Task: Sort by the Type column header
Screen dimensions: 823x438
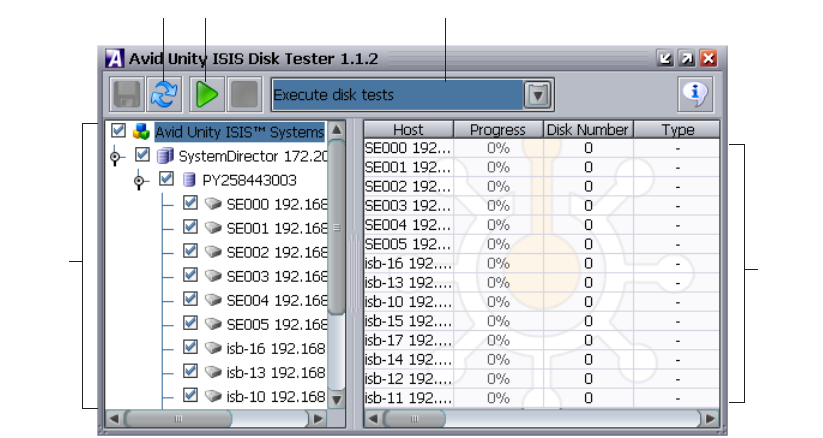Action: click(677, 129)
